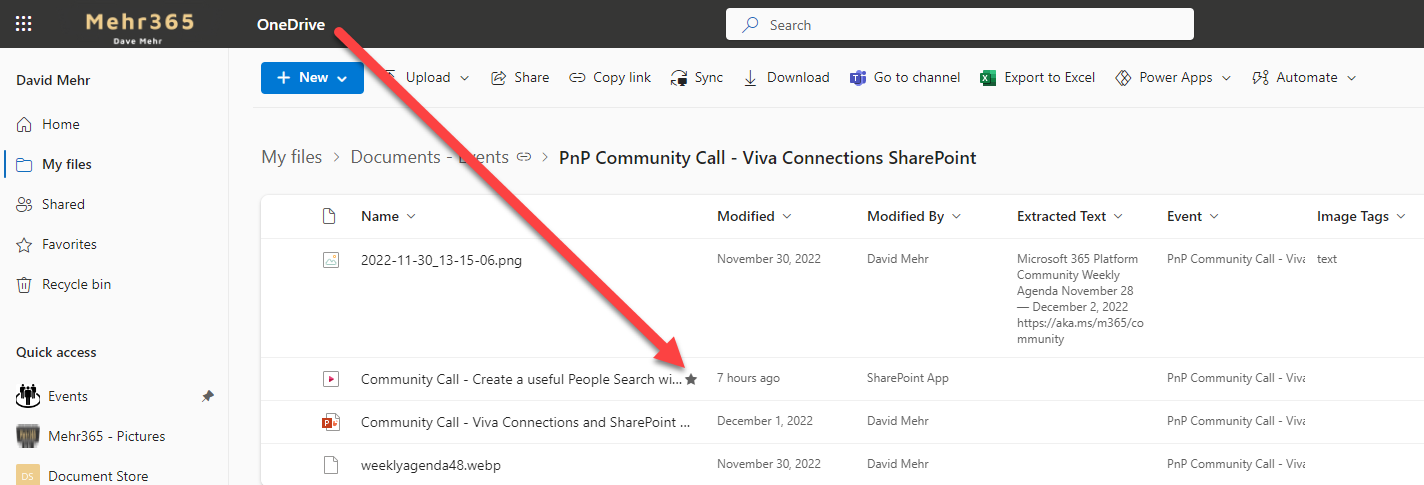Click into the Search box
1424x485 pixels.
pos(960,24)
